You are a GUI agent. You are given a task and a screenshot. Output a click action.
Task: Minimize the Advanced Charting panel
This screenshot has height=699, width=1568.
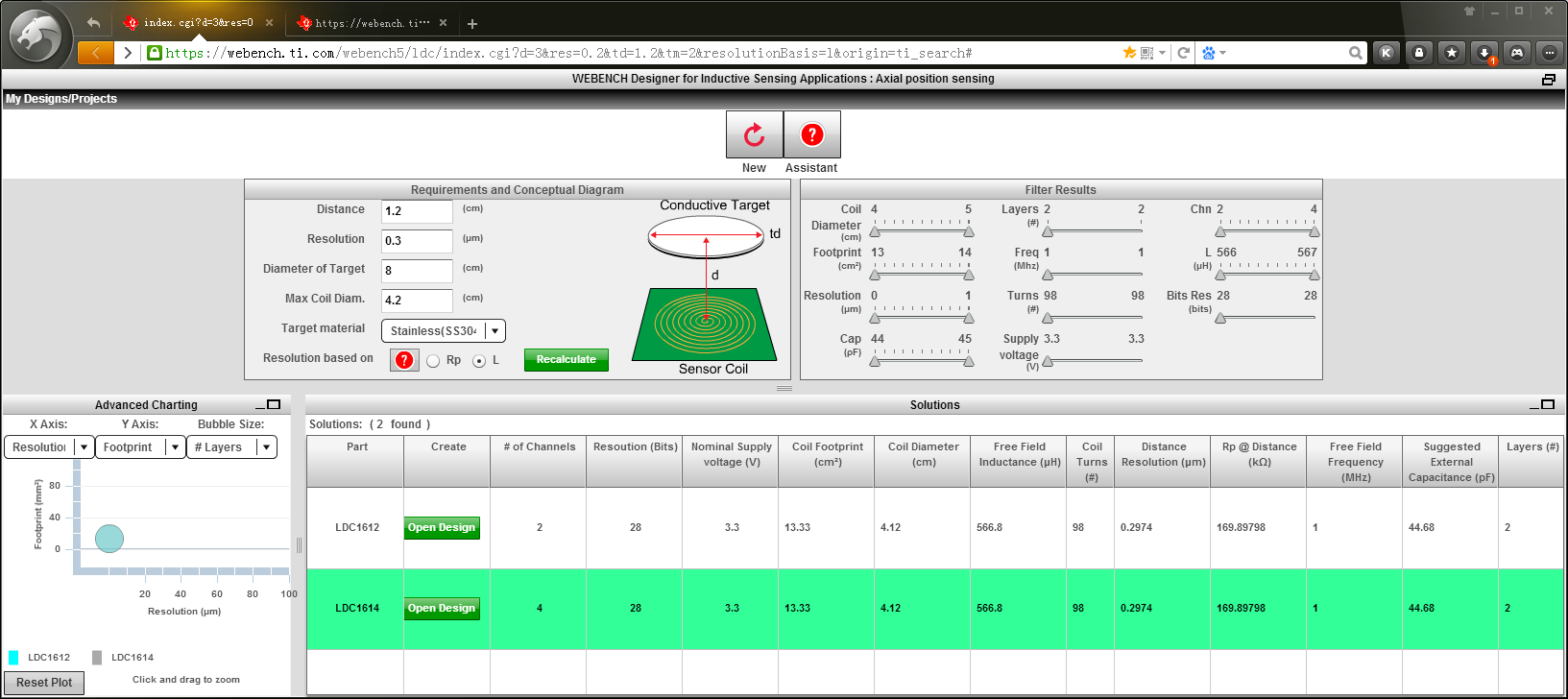click(x=260, y=406)
